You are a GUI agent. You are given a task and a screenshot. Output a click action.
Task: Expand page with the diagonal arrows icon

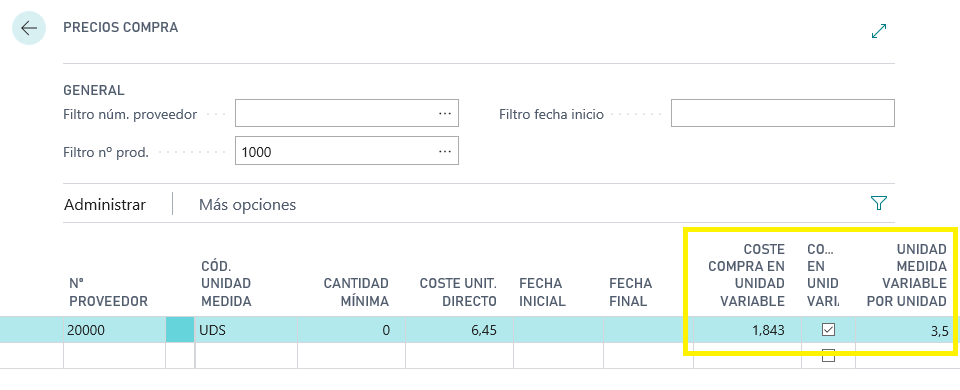(x=879, y=31)
